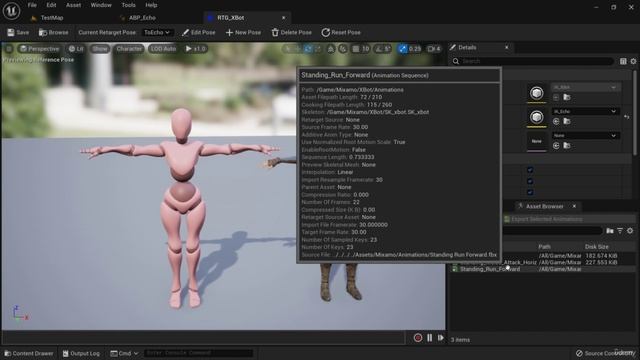Use selected asset arrow icon under IK_Echo
The width and height of the screenshot is (640, 360).
(x=556, y=121)
